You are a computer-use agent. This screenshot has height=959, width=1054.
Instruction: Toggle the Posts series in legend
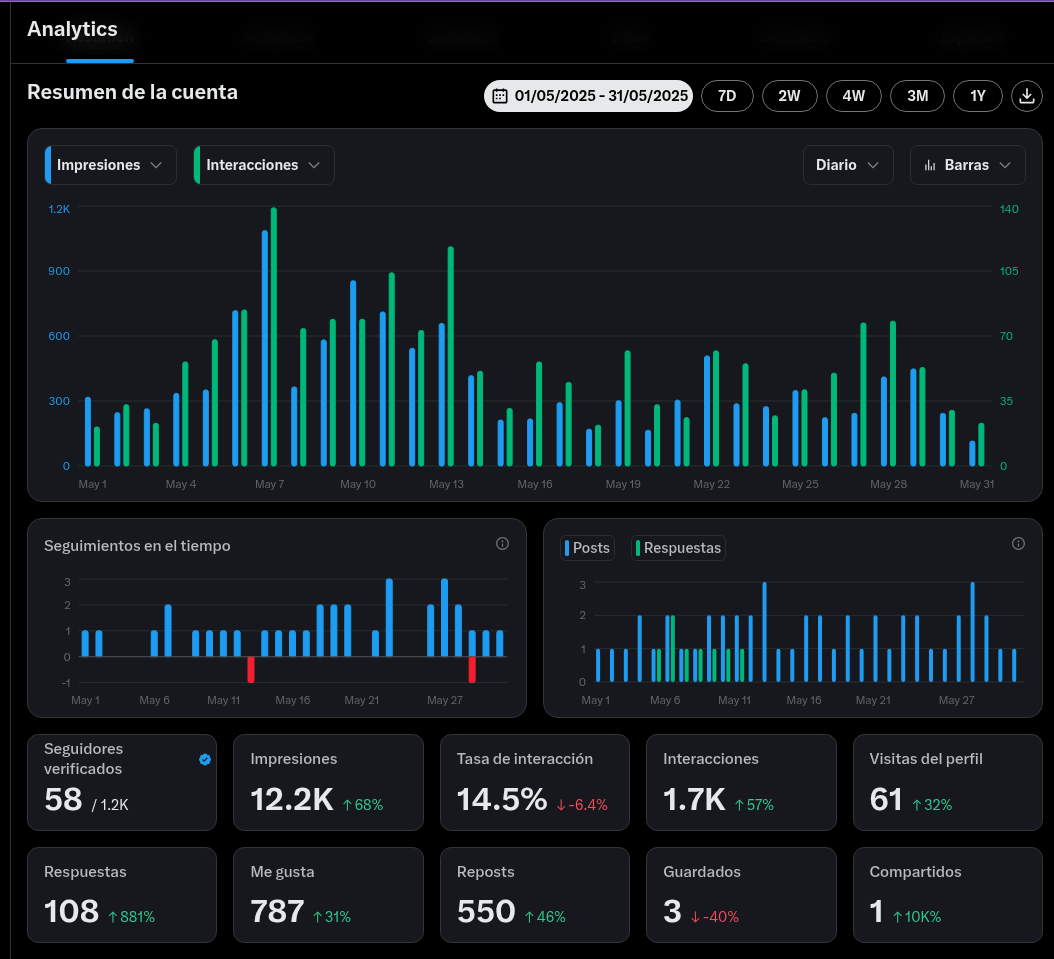pos(587,548)
